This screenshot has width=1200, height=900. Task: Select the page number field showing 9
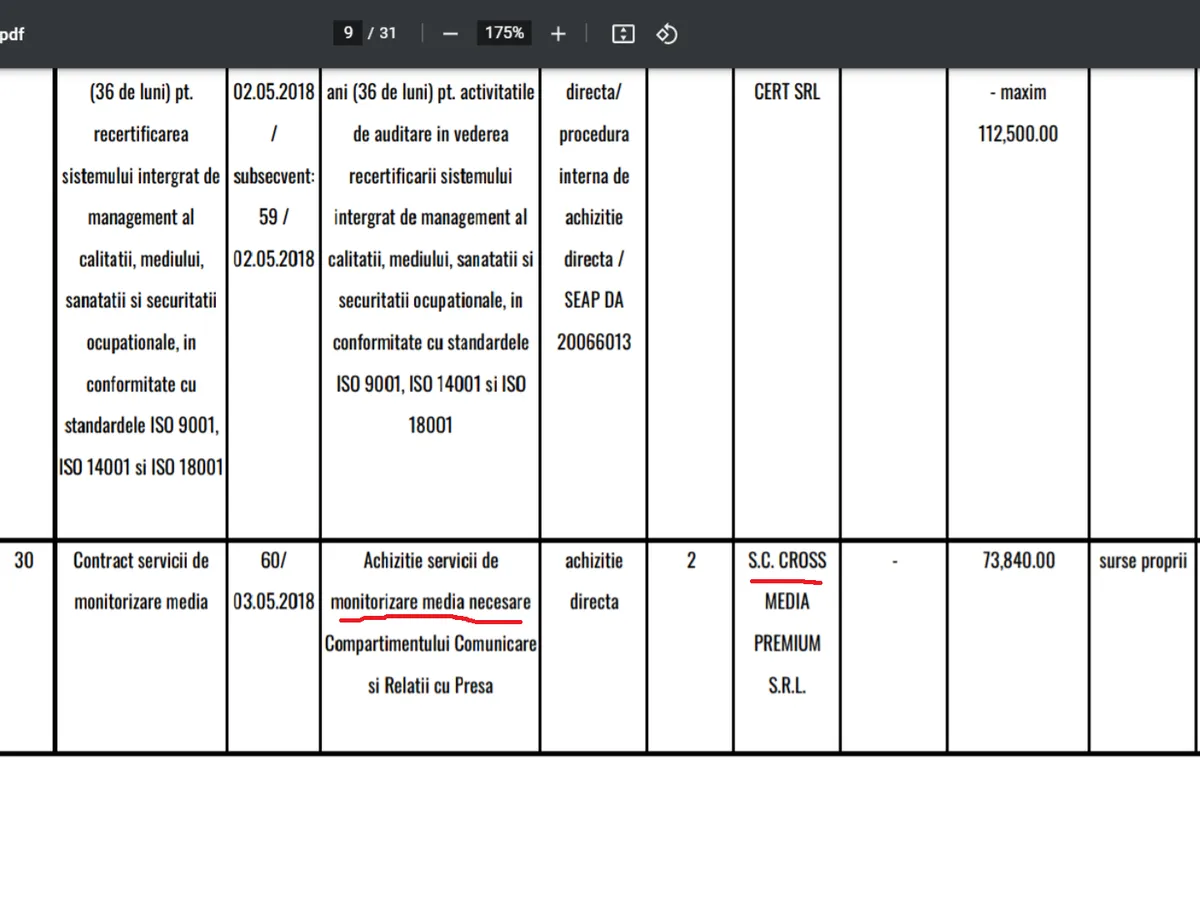click(x=348, y=33)
